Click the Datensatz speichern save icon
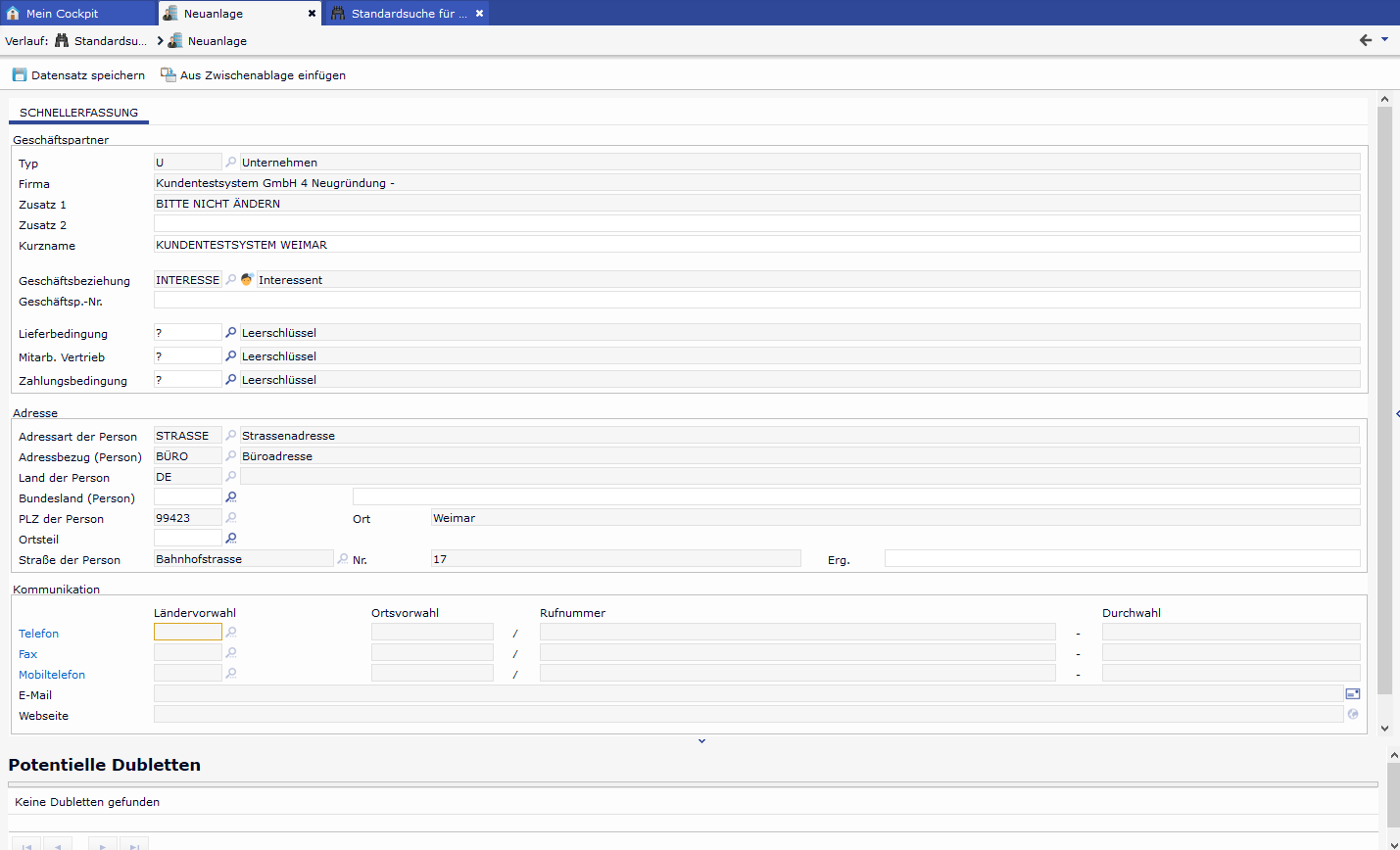1400x850 pixels. click(19, 75)
